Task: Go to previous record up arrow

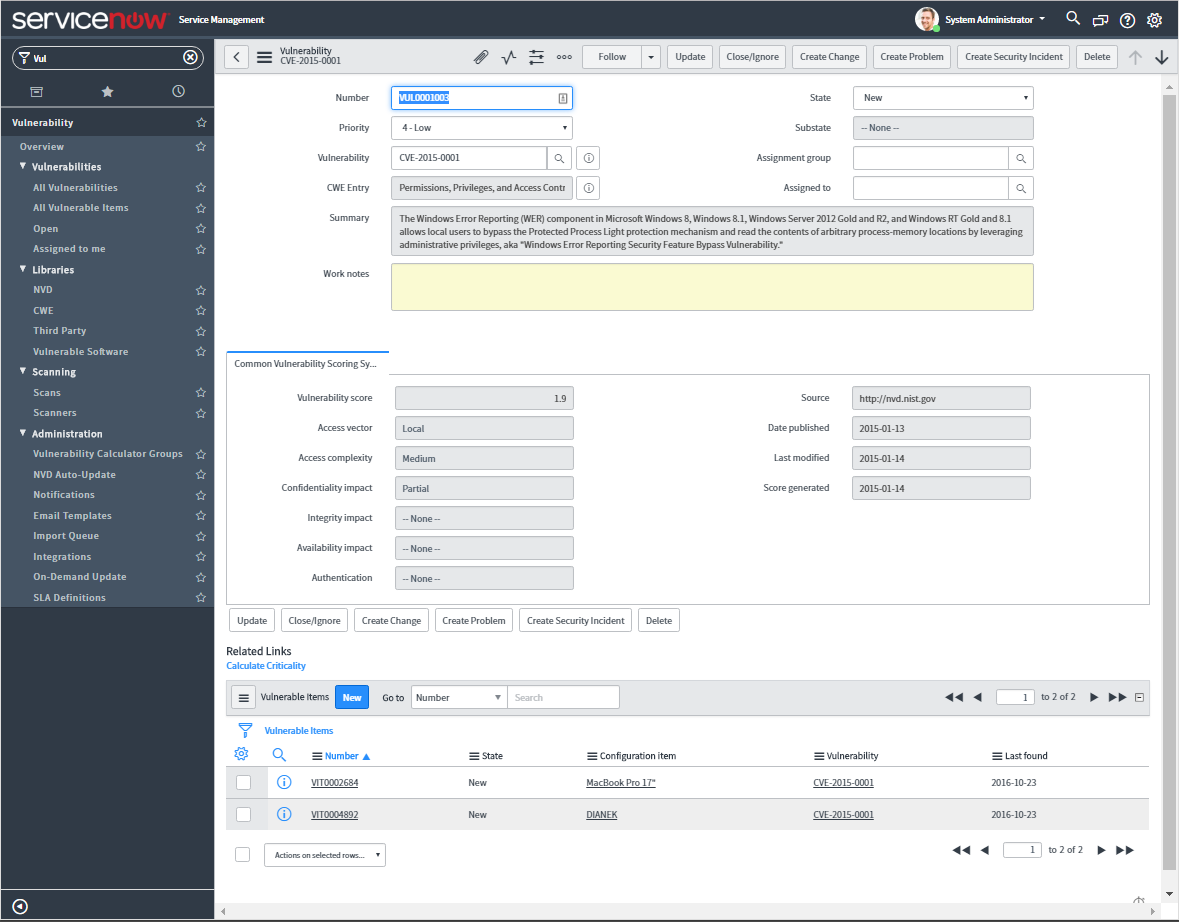Action: pyautogui.click(x=1135, y=57)
